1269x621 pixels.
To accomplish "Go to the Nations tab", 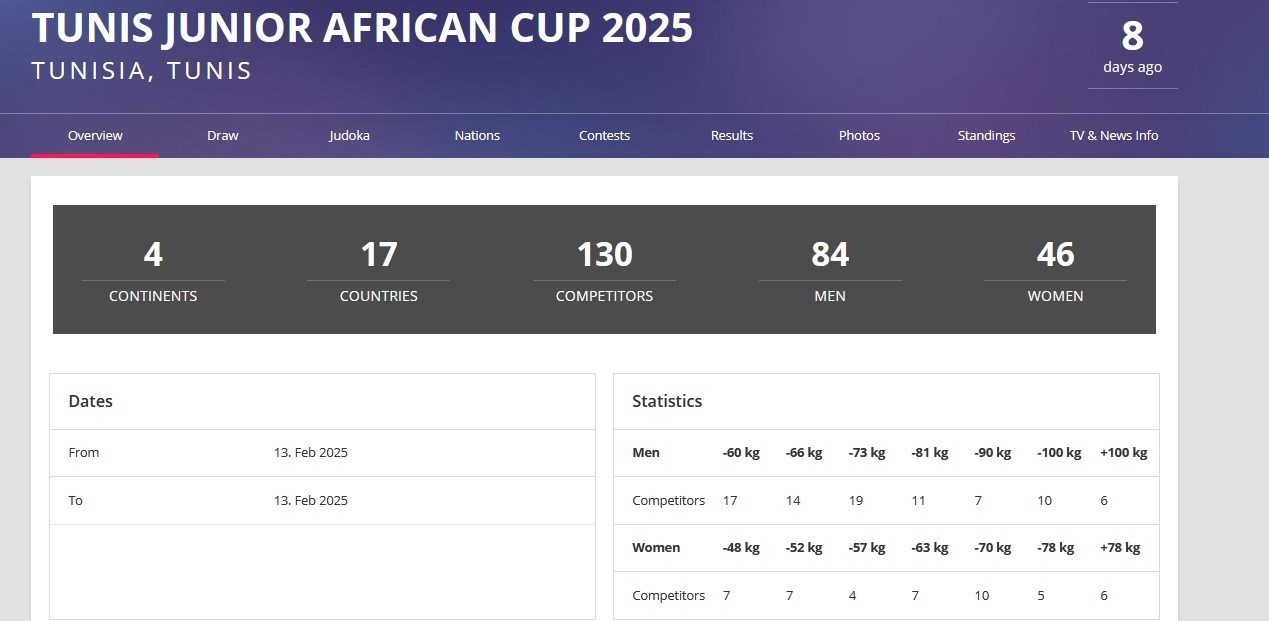I will pos(477,136).
